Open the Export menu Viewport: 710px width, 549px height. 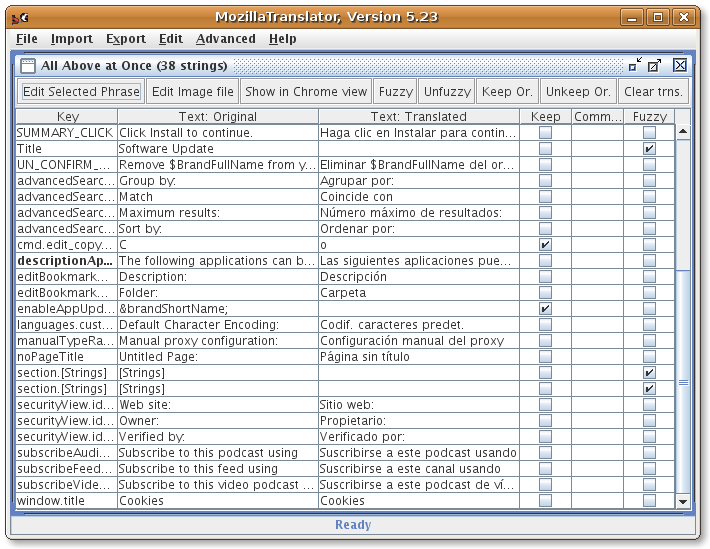(126, 39)
